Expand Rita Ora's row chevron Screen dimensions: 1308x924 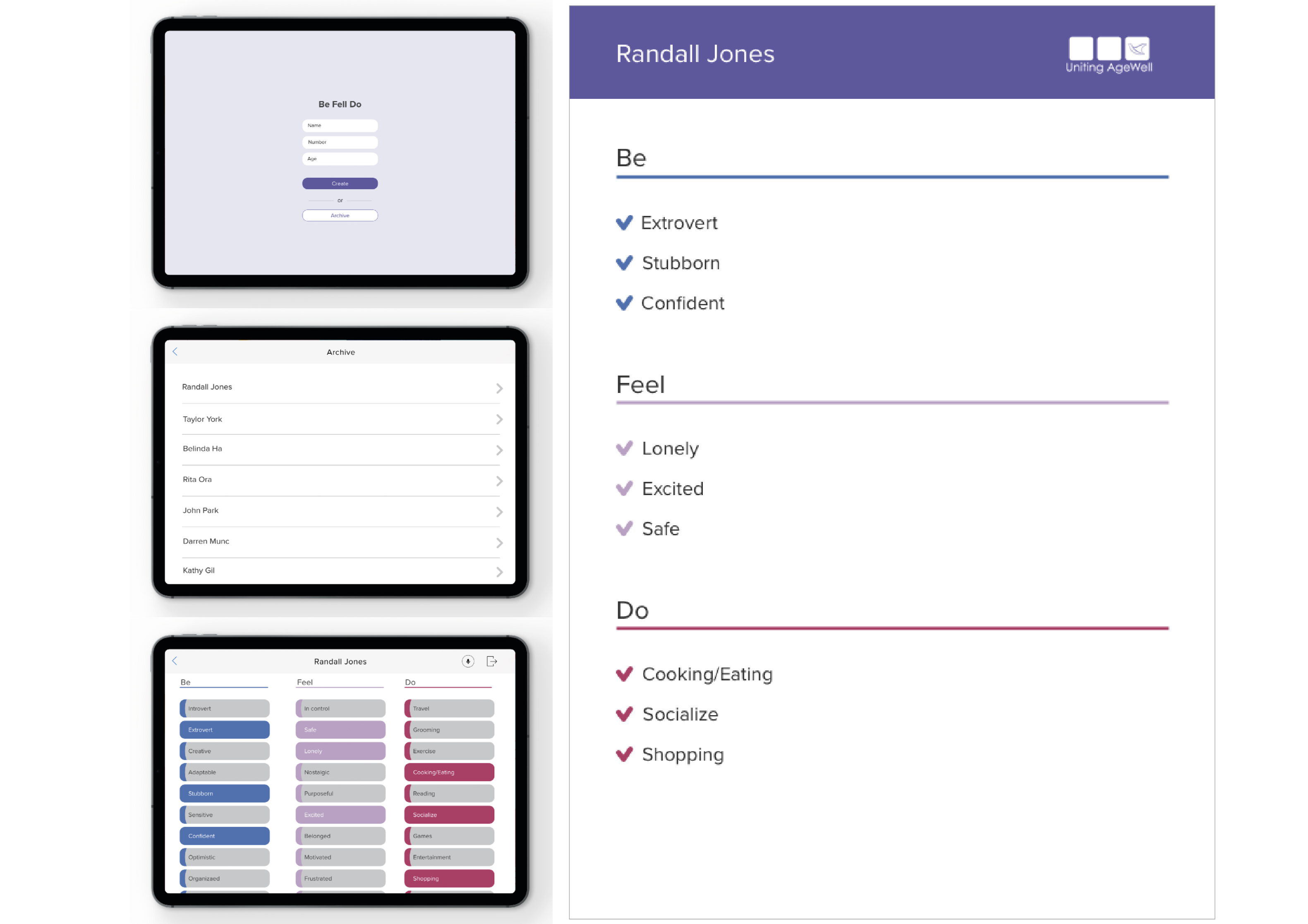(x=499, y=481)
